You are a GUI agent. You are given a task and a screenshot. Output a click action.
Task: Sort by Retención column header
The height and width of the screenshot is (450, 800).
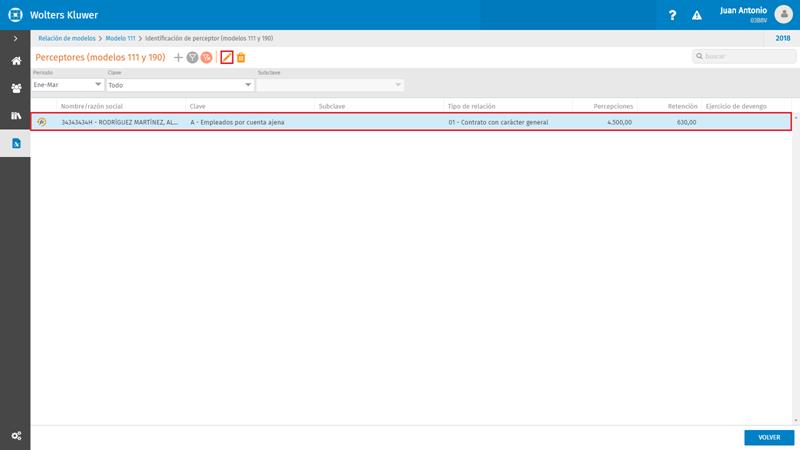point(682,106)
